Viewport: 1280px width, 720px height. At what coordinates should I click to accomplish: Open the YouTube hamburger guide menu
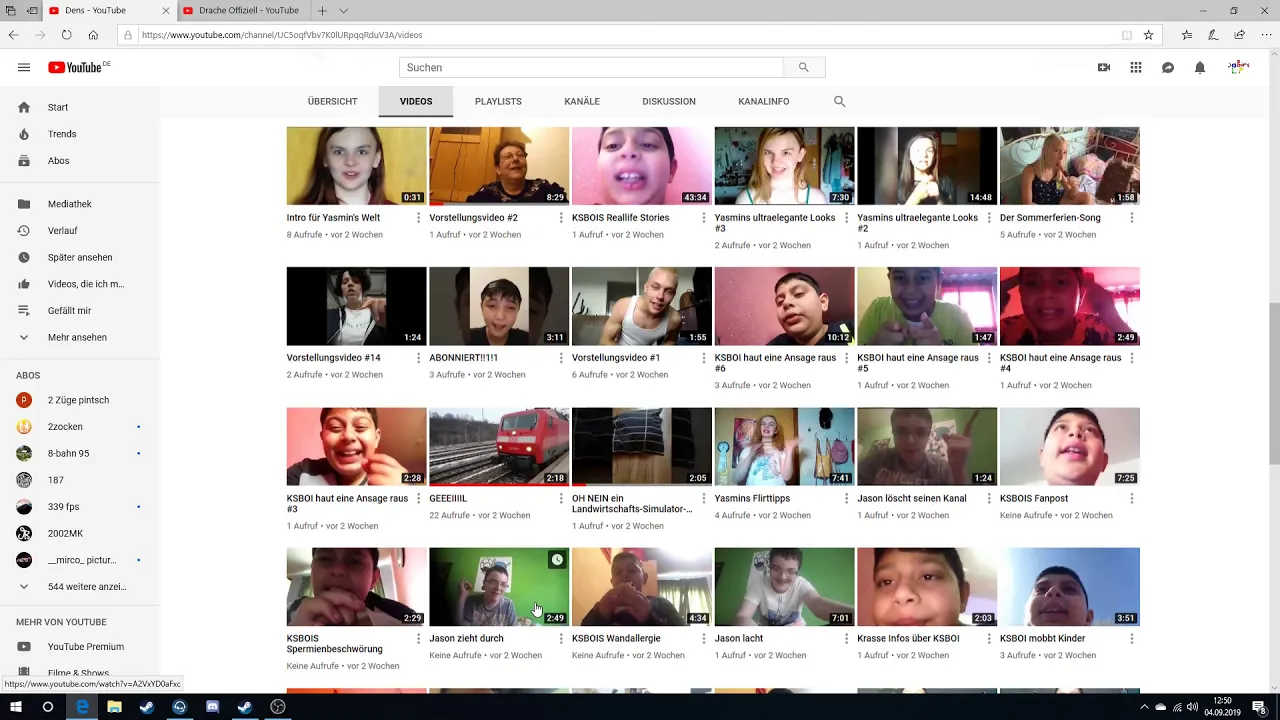pos(24,67)
